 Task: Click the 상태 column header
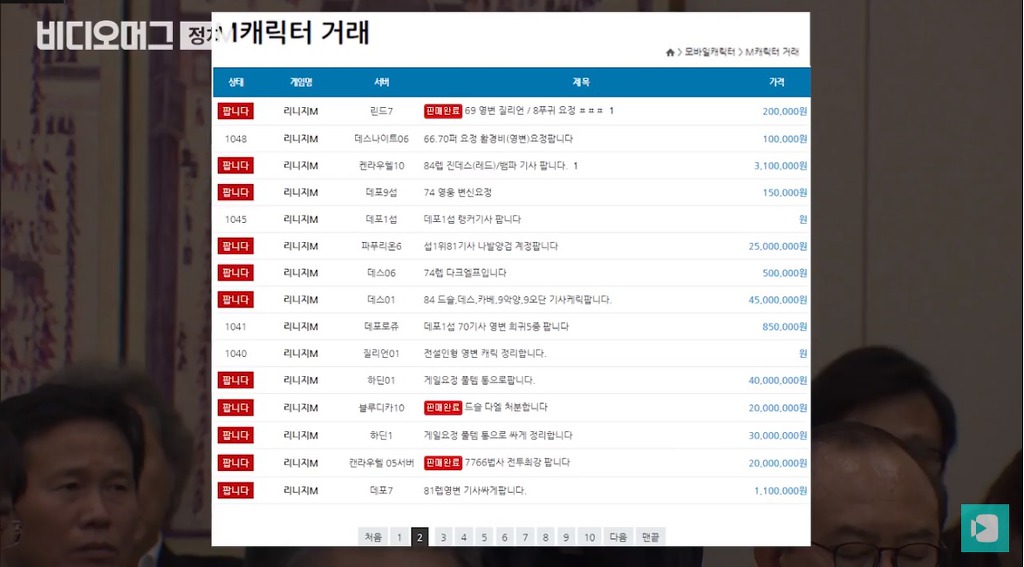pos(236,82)
